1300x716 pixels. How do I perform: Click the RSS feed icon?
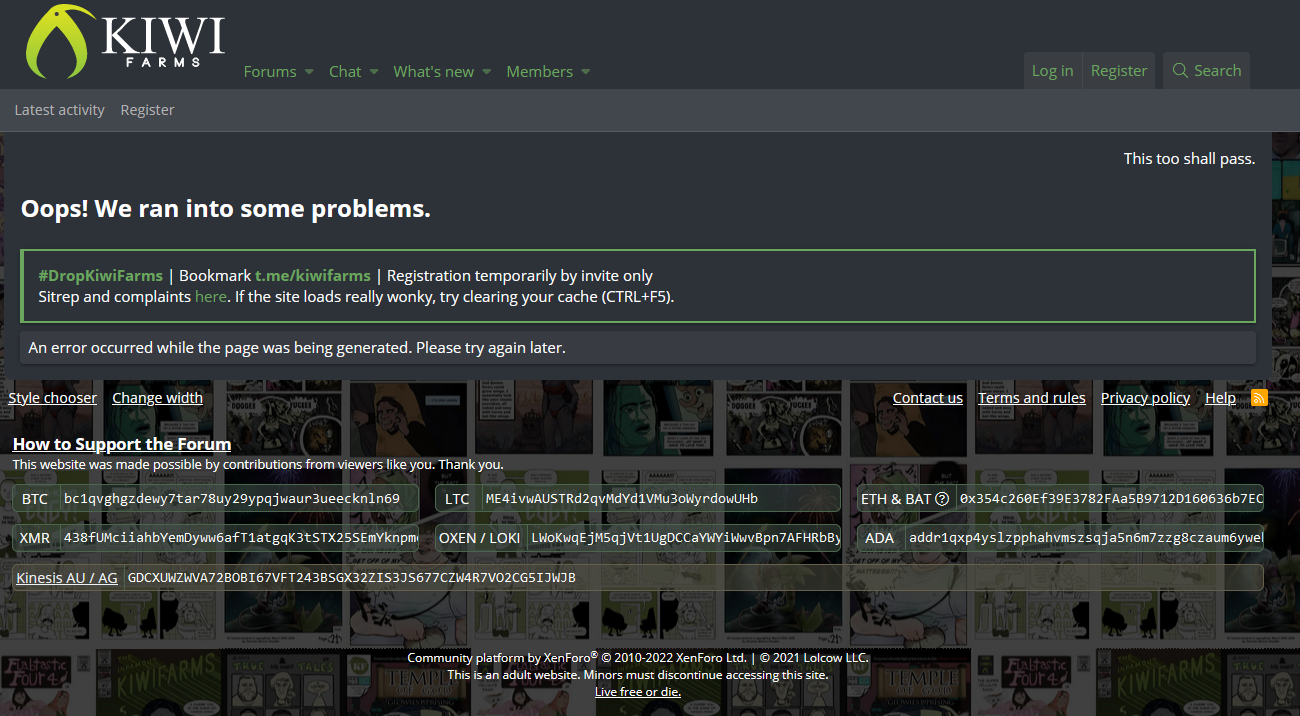pyautogui.click(x=1260, y=398)
